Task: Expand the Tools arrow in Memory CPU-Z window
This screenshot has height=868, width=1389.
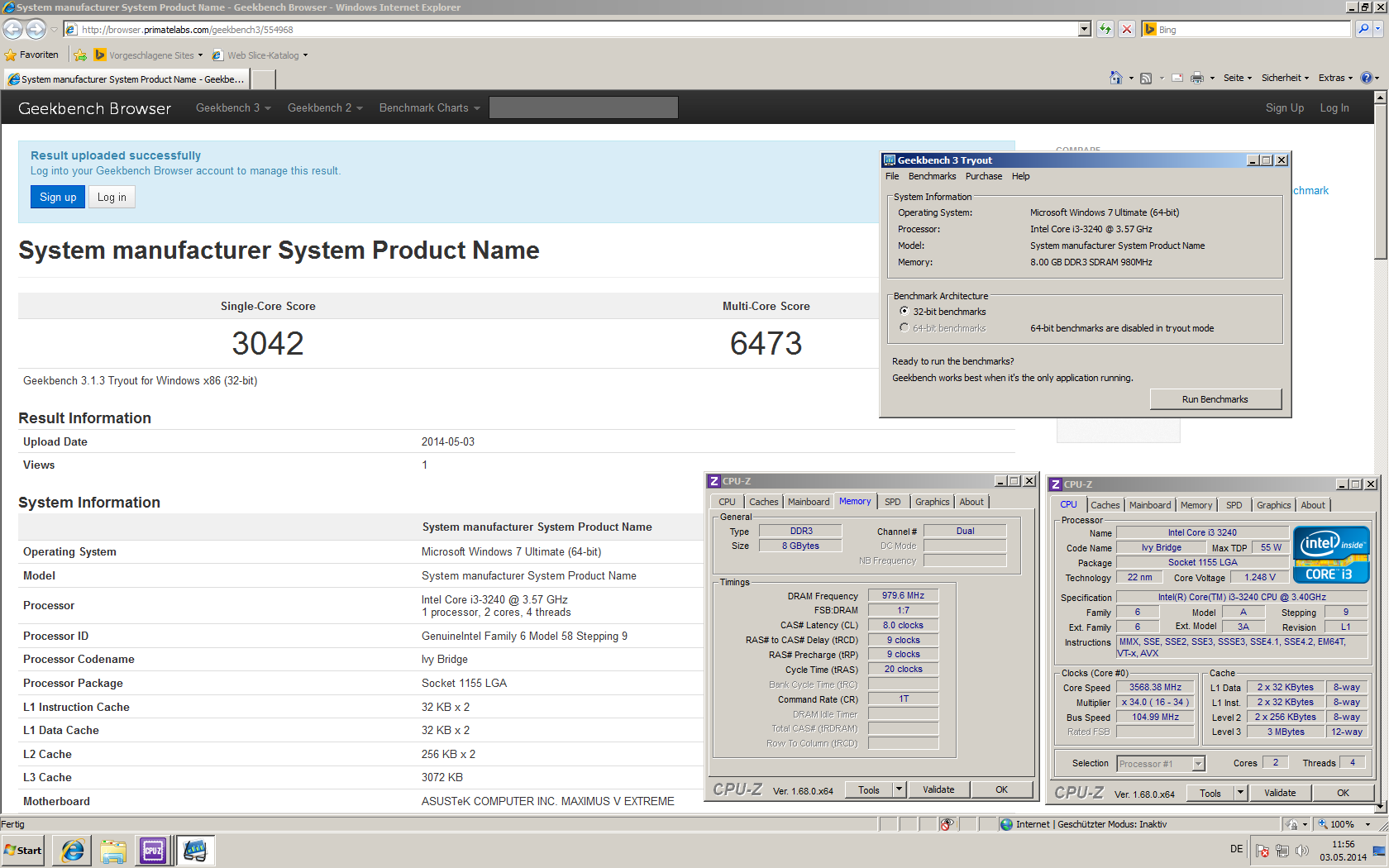Action: point(899,789)
